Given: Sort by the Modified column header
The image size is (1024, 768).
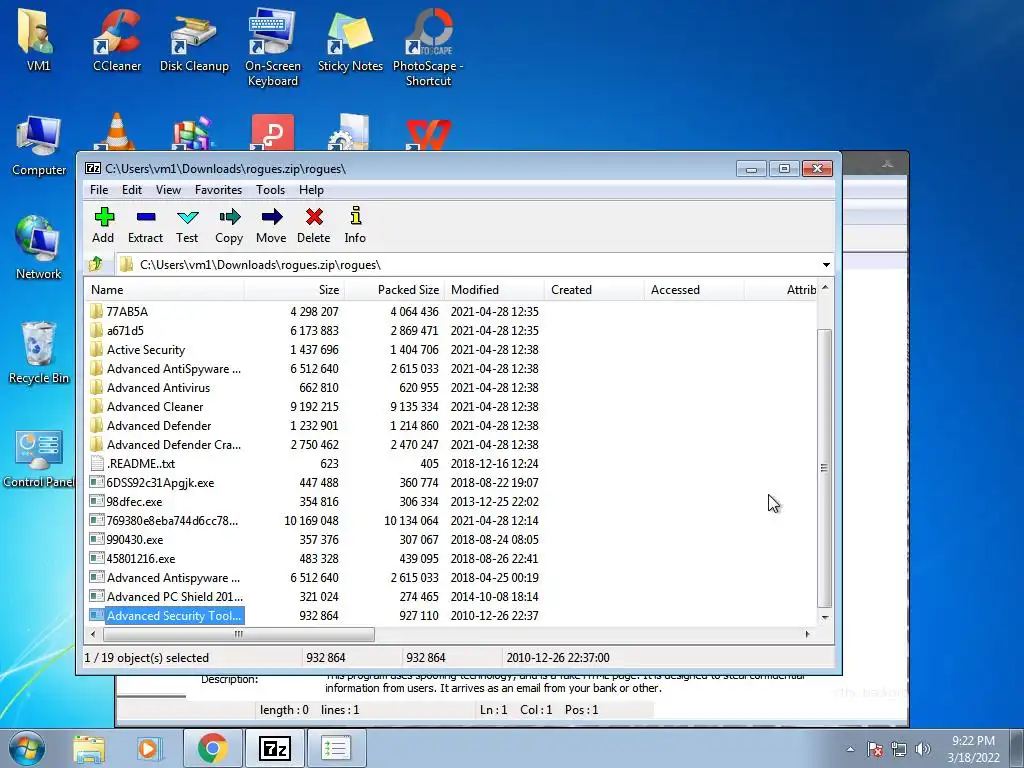Looking at the screenshot, I should point(494,290).
